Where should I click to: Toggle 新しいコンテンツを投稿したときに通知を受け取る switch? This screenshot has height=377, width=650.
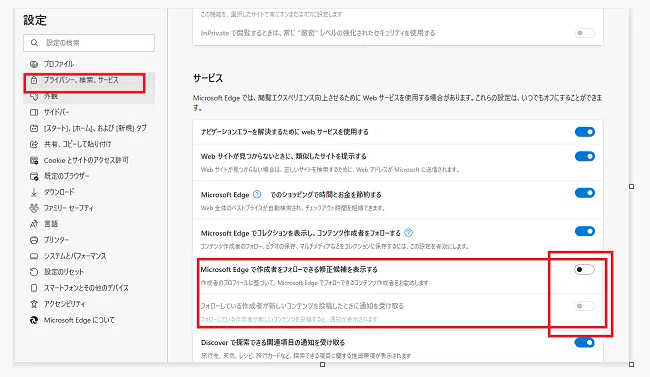pos(585,306)
